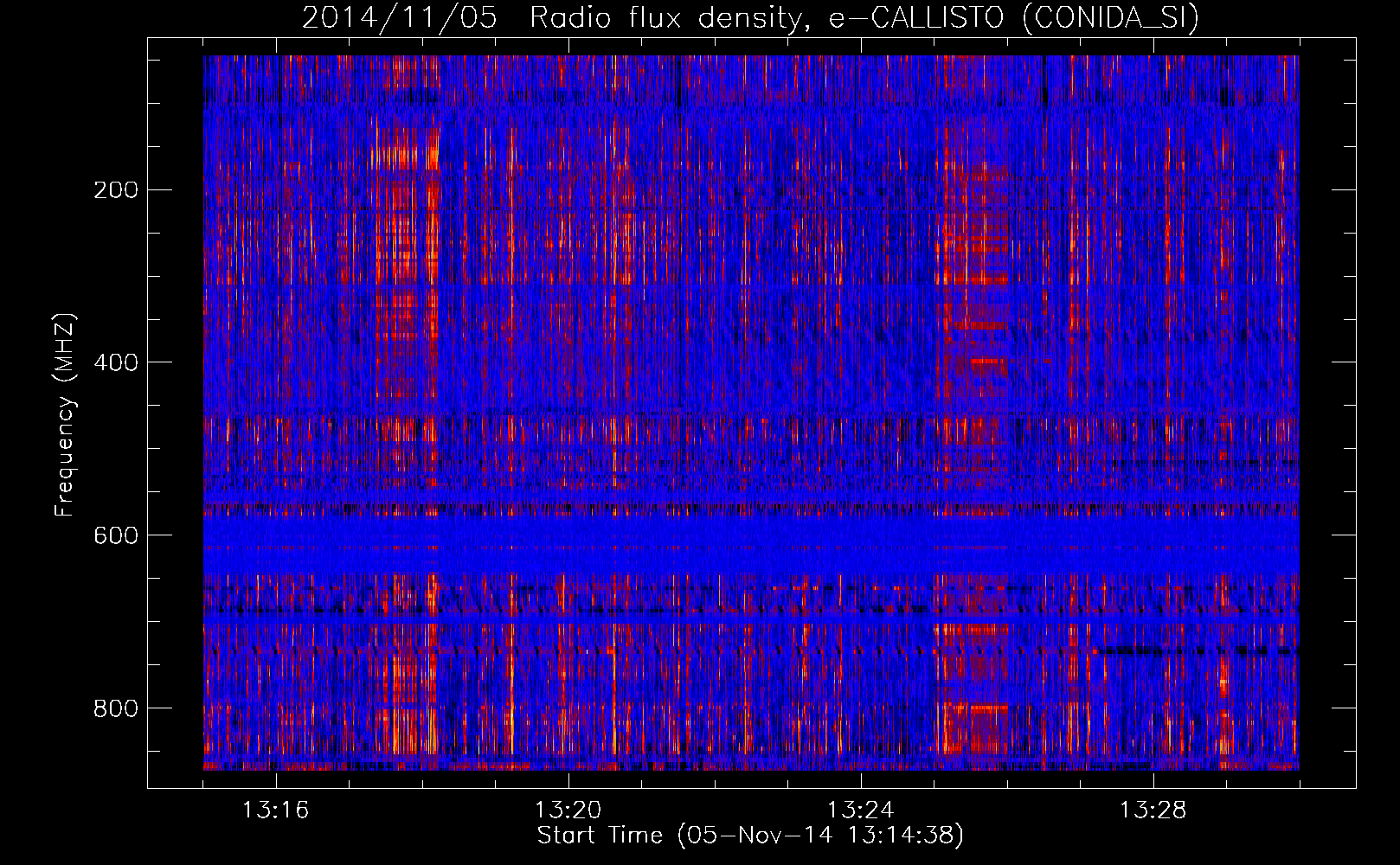This screenshot has width=1400, height=865.
Task: Click the date '2014/11/05' in title
Action: [400, 18]
